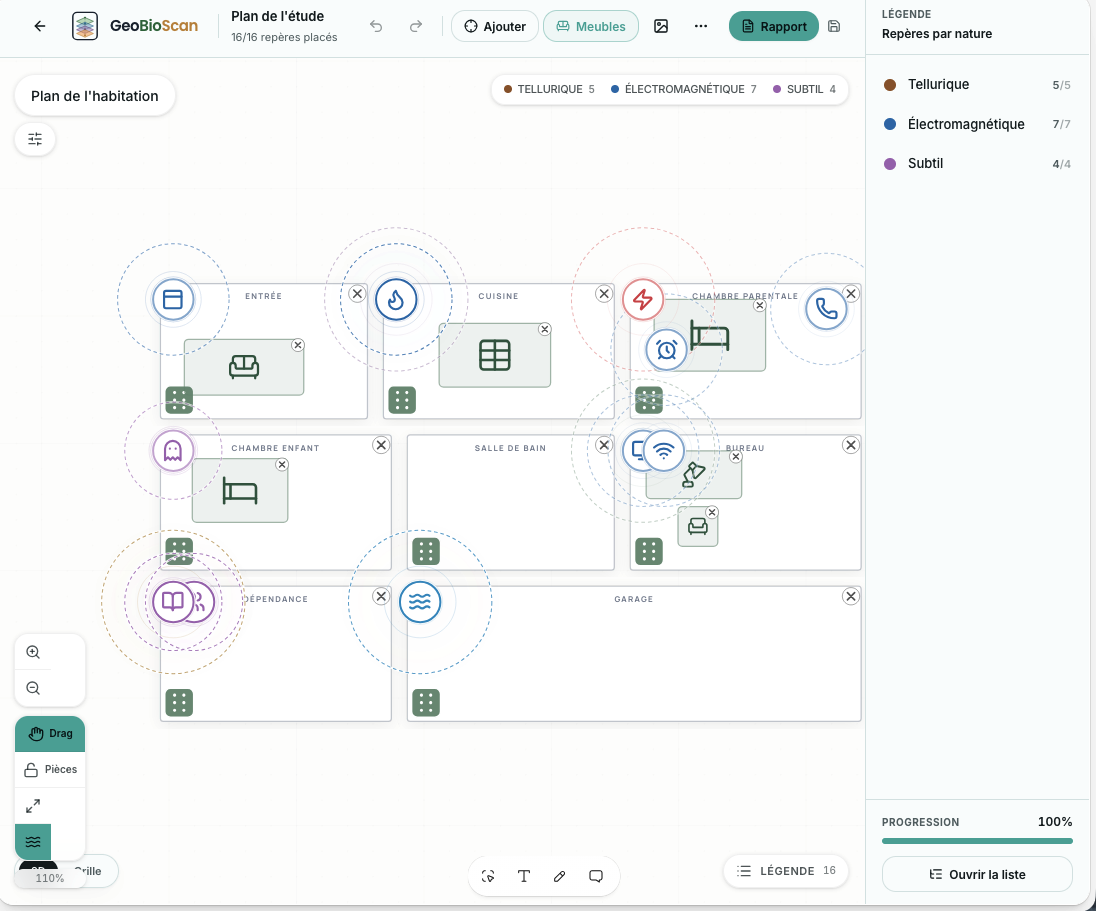Select the red lightning bolt marker
Image resolution: width=1096 pixels, height=911 pixels.
(x=643, y=299)
